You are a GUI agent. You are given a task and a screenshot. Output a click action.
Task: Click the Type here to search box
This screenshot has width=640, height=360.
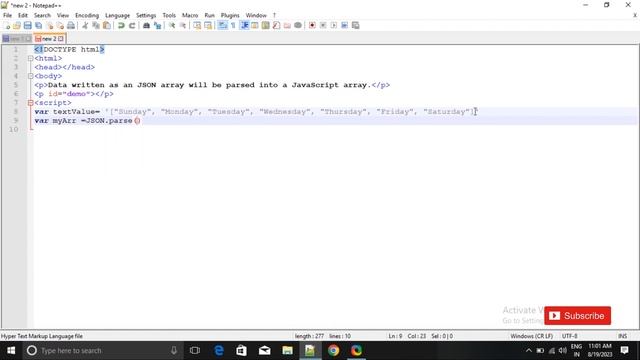(102, 351)
